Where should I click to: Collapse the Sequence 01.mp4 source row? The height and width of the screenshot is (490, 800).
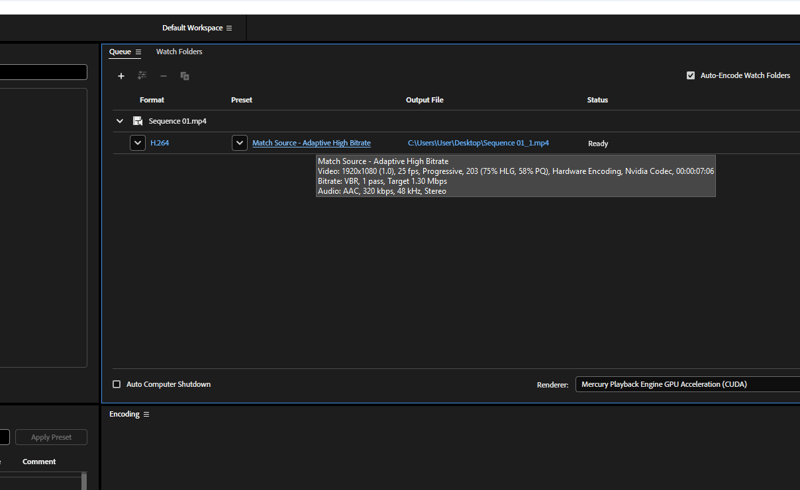pos(119,121)
